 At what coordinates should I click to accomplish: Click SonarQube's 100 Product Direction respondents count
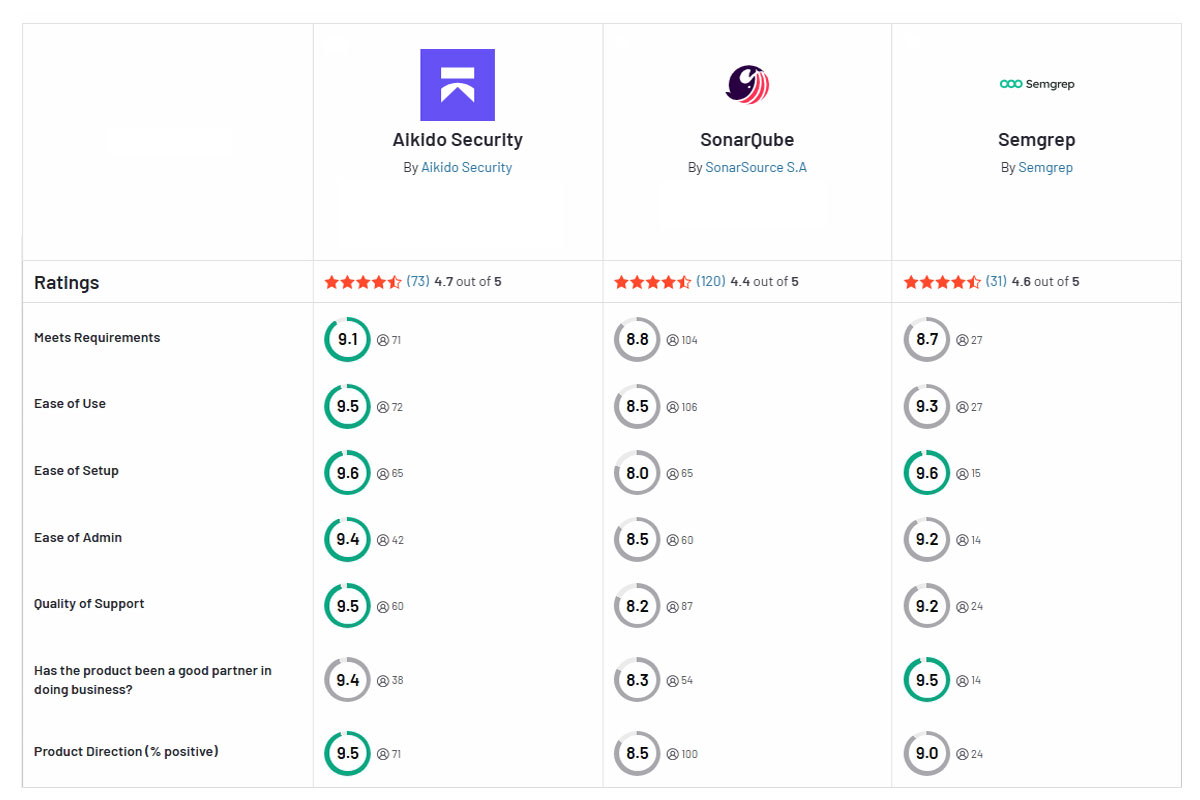(682, 754)
